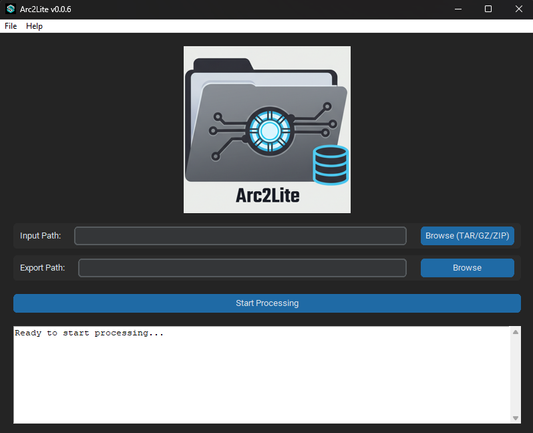Maximize the Arc2Lite window
The width and height of the screenshot is (533, 433).
pyautogui.click(x=488, y=9)
